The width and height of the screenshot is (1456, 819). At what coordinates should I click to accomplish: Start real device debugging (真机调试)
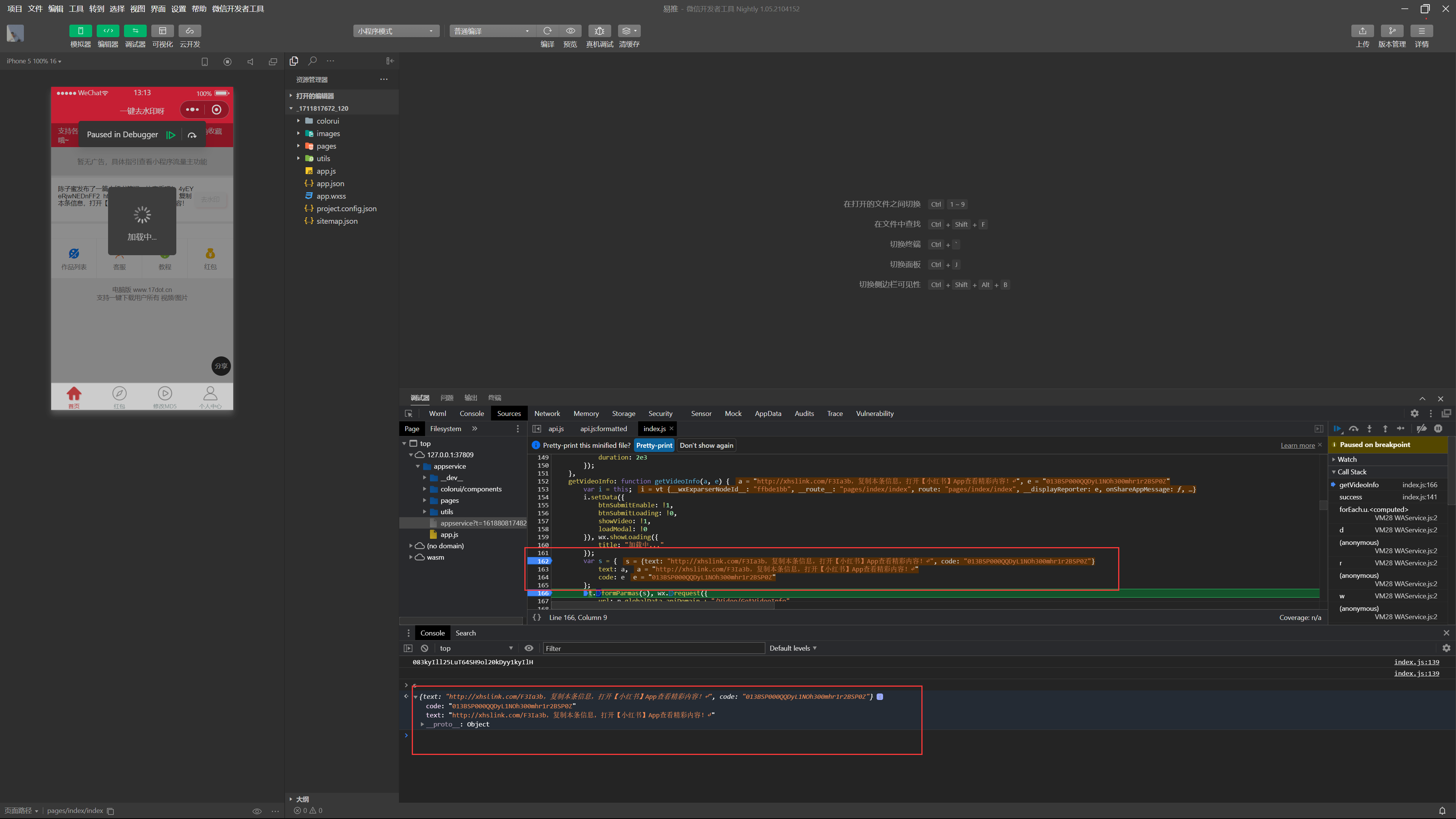click(600, 30)
